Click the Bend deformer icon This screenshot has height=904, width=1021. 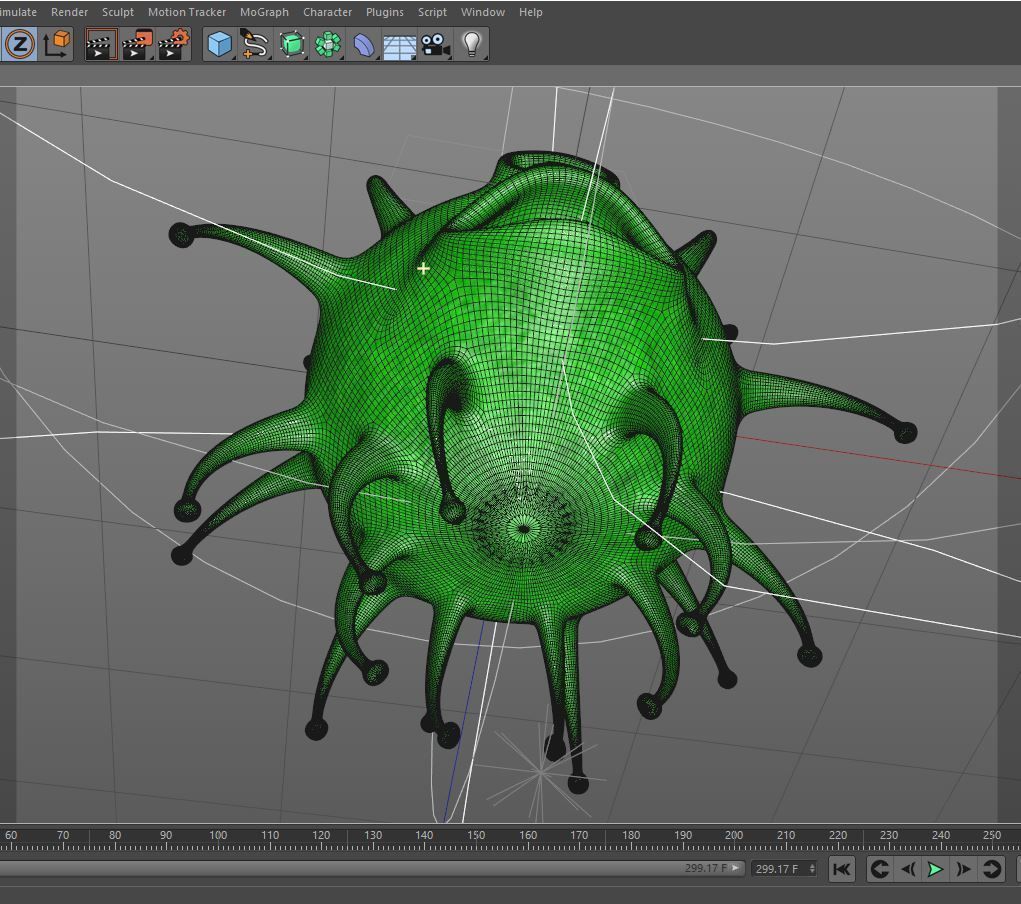363,44
